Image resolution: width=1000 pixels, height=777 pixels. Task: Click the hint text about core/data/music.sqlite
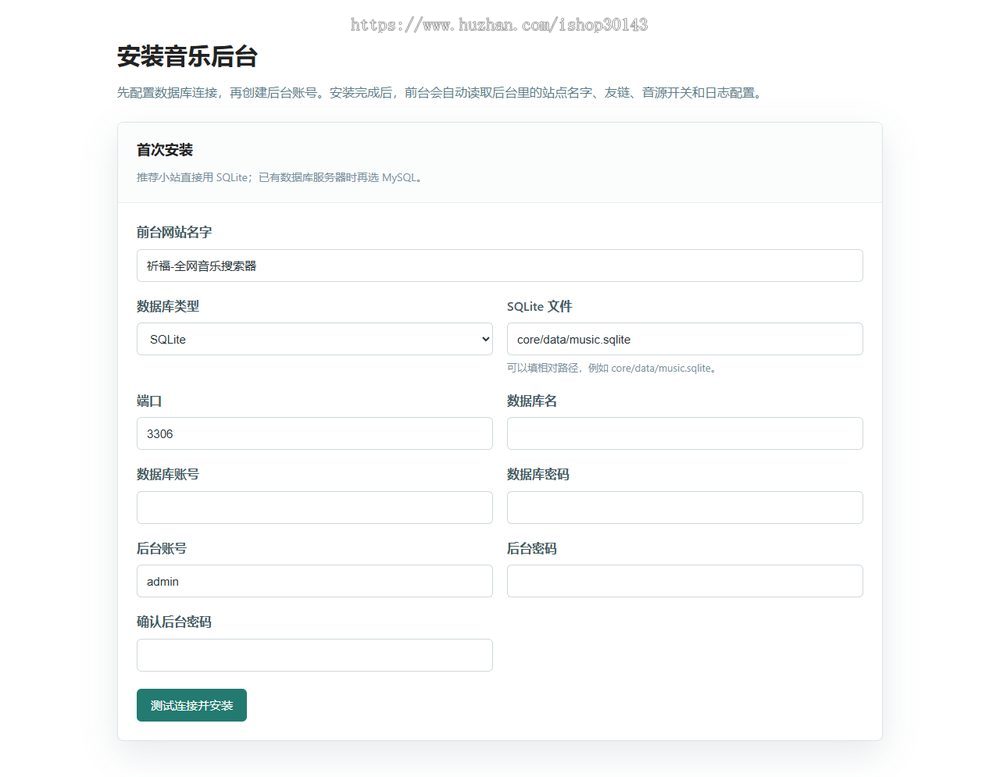coord(611,368)
